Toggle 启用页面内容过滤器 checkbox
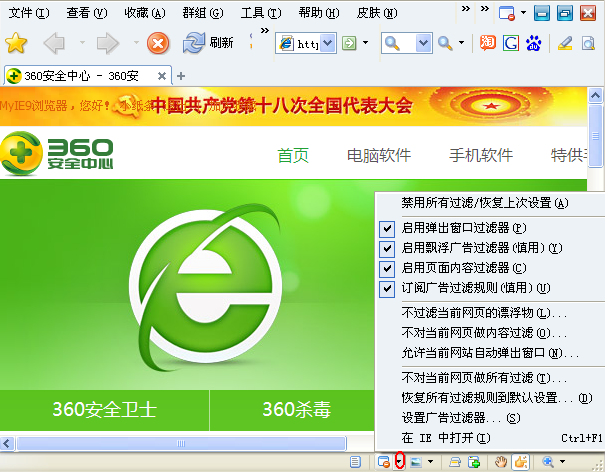Viewport: 605px width, 472px height. (x=387, y=269)
